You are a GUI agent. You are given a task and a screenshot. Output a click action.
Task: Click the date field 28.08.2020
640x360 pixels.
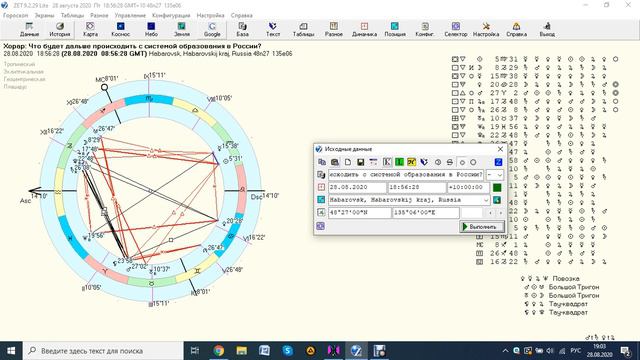coord(357,187)
